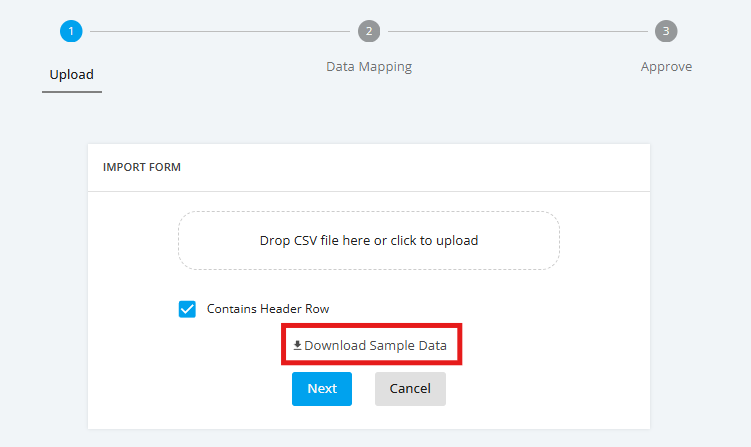Click the download arrow icon

(297, 345)
